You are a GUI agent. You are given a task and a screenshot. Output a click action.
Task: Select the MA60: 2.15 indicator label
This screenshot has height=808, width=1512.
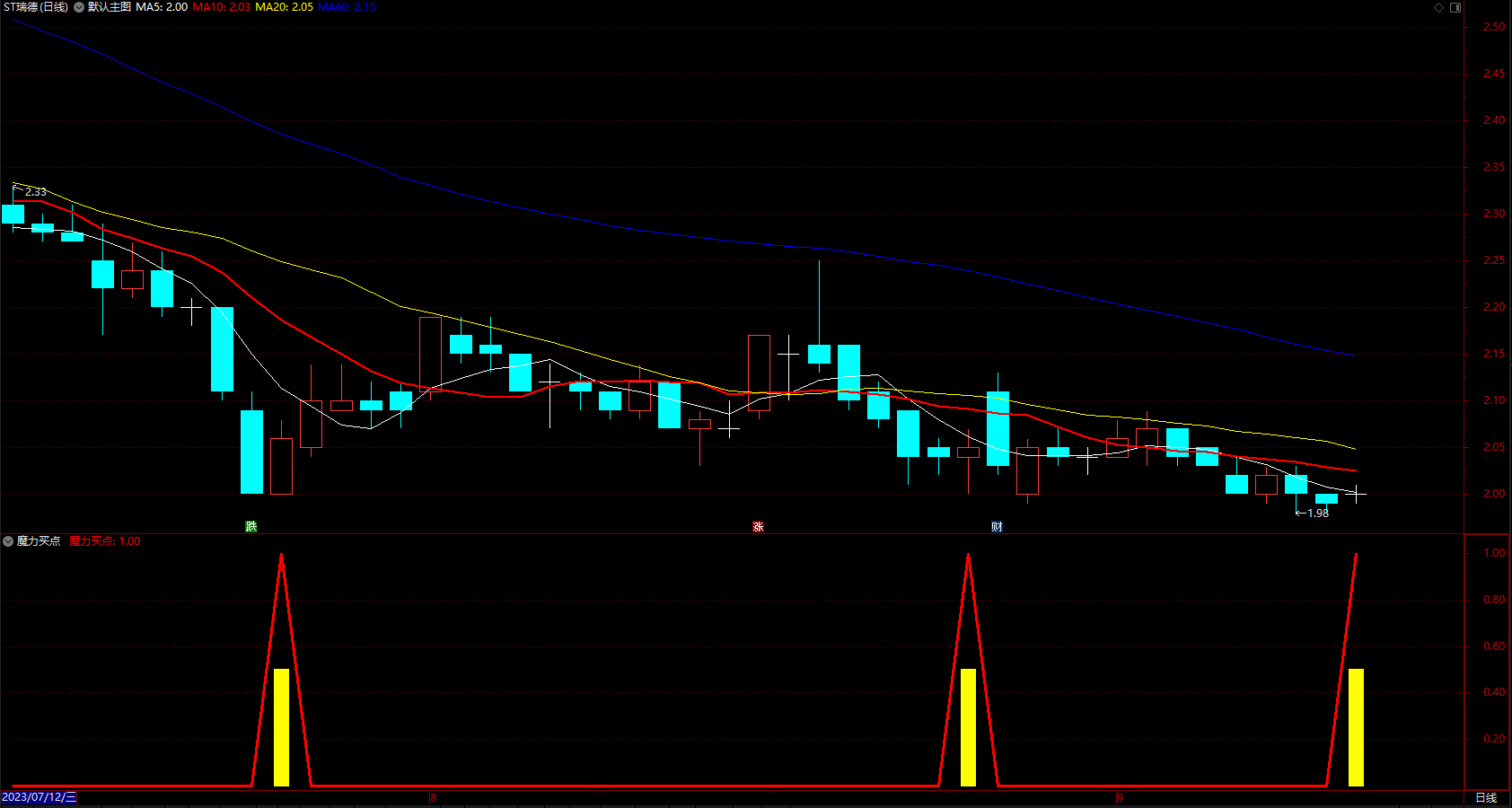347,7
